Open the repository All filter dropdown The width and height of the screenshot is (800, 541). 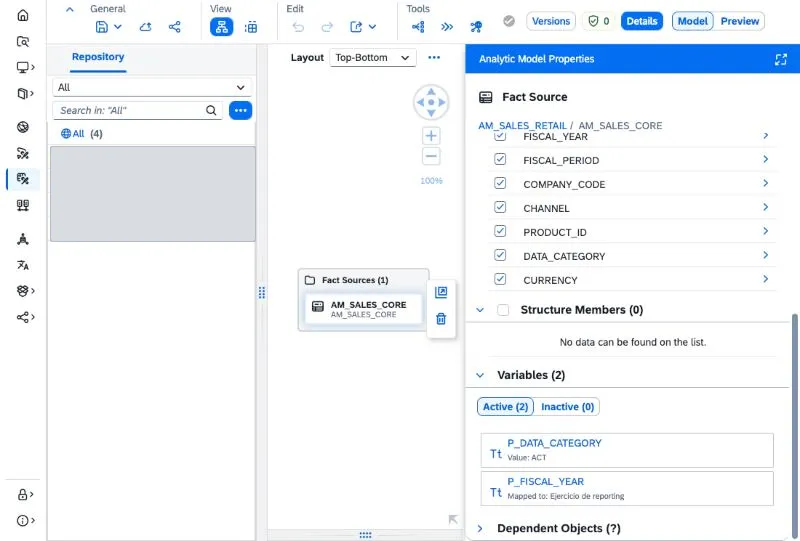coord(152,87)
